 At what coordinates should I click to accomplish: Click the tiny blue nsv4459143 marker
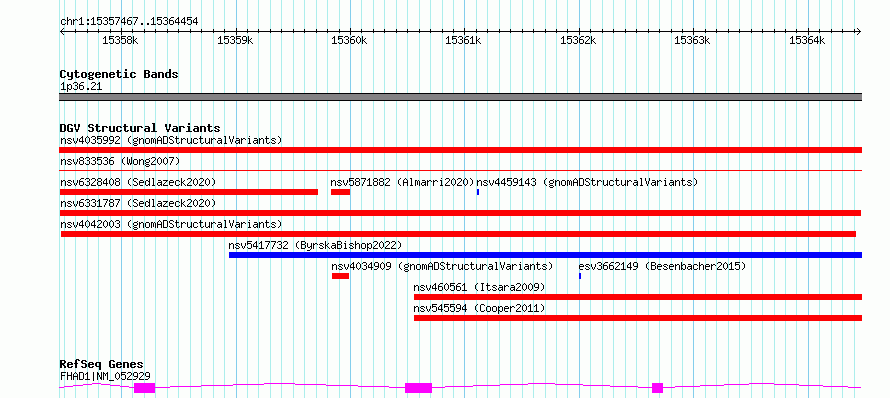click(x=478, y=192)
